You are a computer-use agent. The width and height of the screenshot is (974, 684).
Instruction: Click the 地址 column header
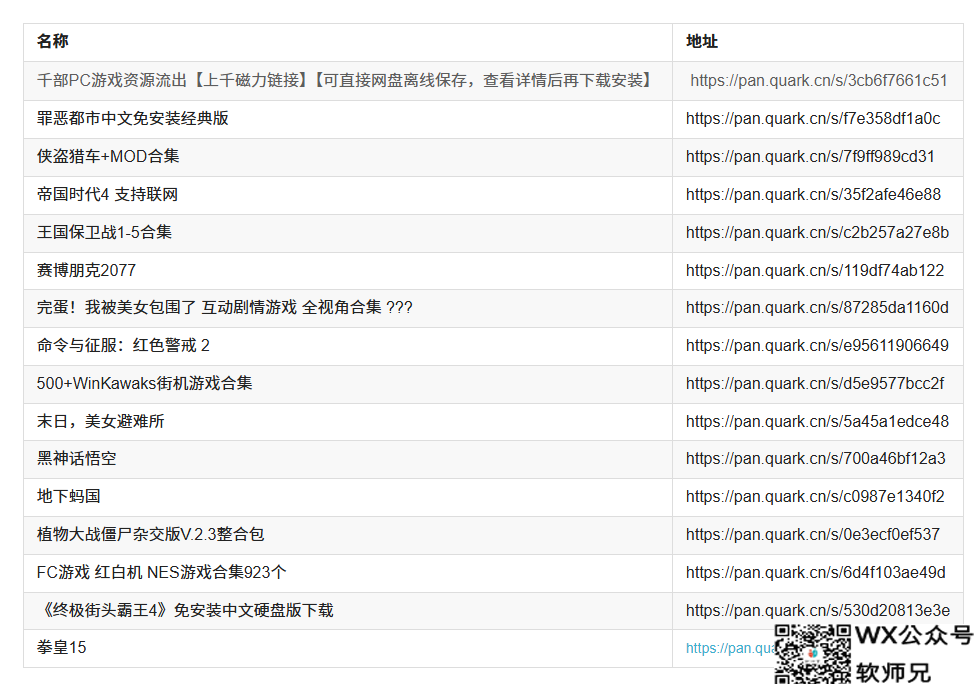coord(817,42)
